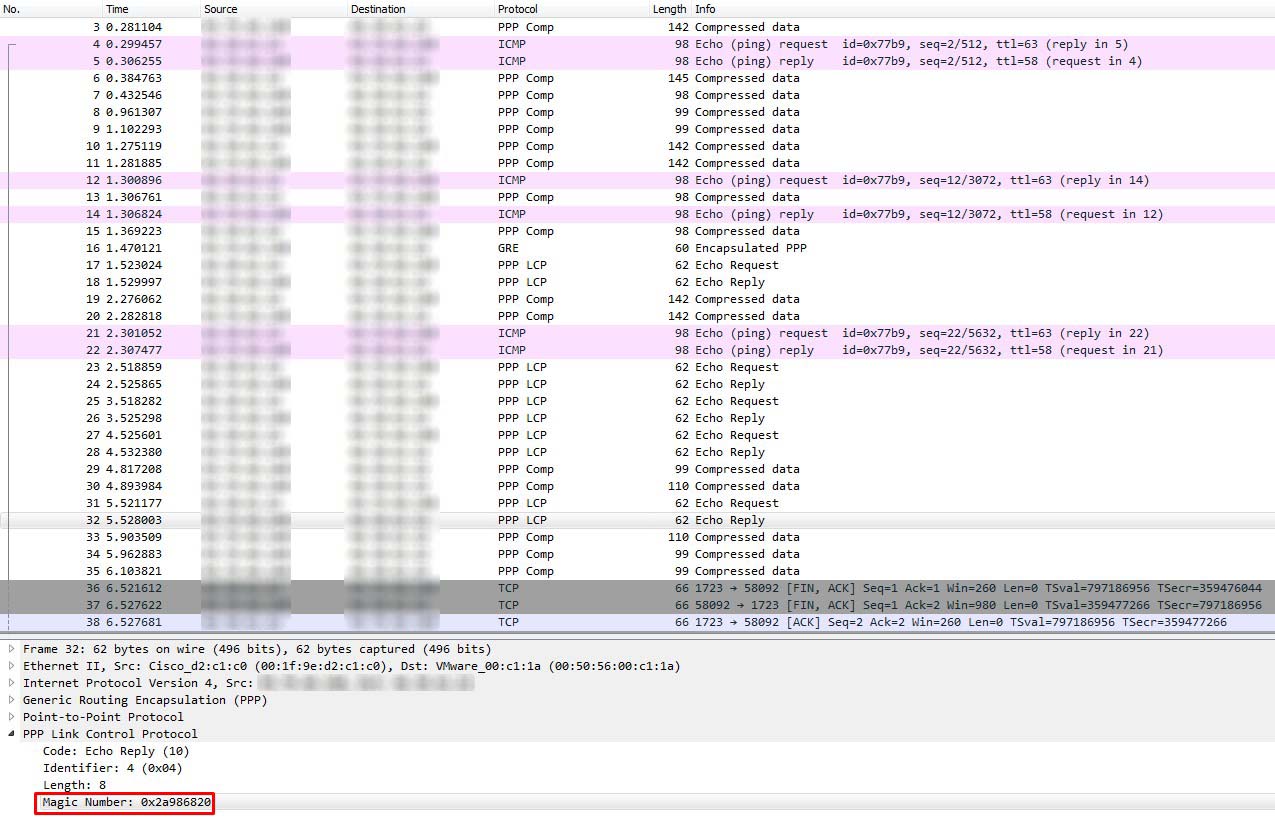
Task: Select packet 32 Echo Reply at 5.528003
Action: (x=637, y=520)
